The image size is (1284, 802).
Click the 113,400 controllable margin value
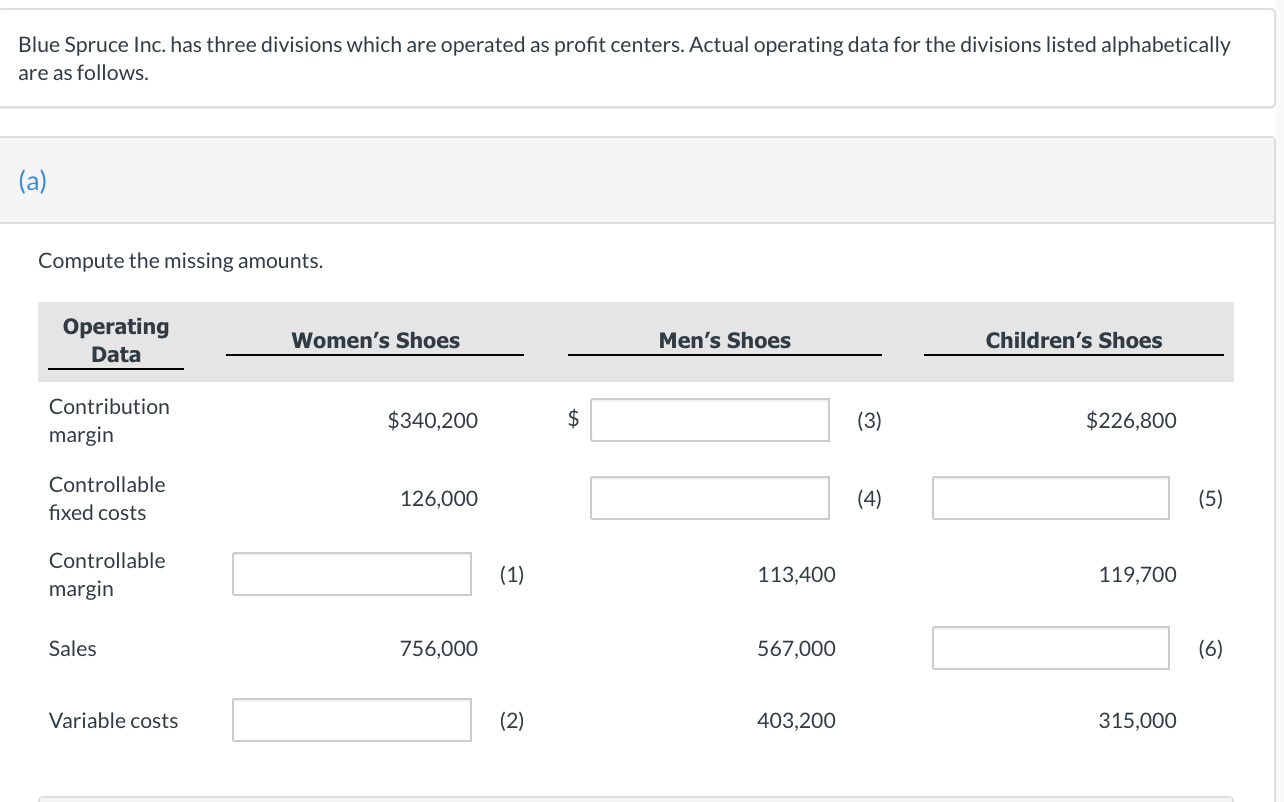pos(797,574)
